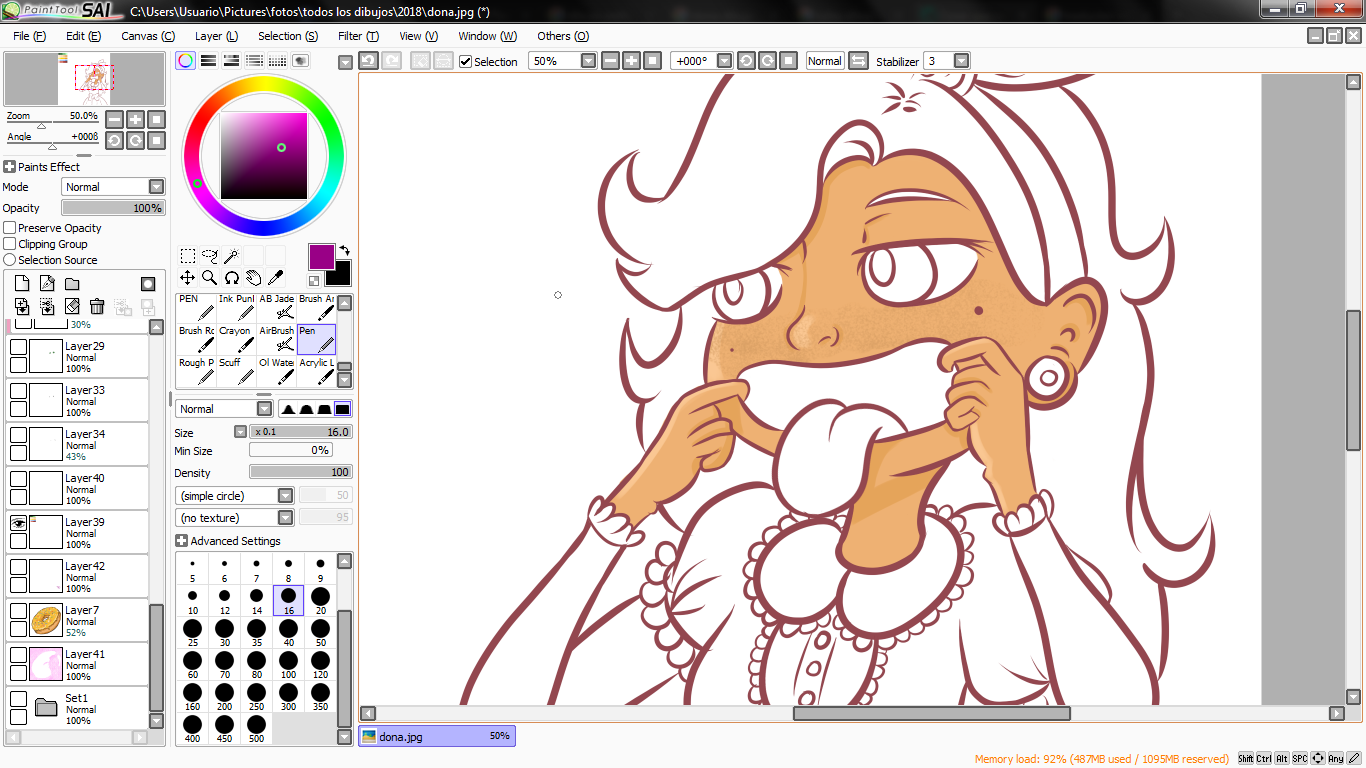Image resolution: width=1366 pixels, height=768 pixels.
Task: Create a new normal layer
Action: (x=22, y=284)
